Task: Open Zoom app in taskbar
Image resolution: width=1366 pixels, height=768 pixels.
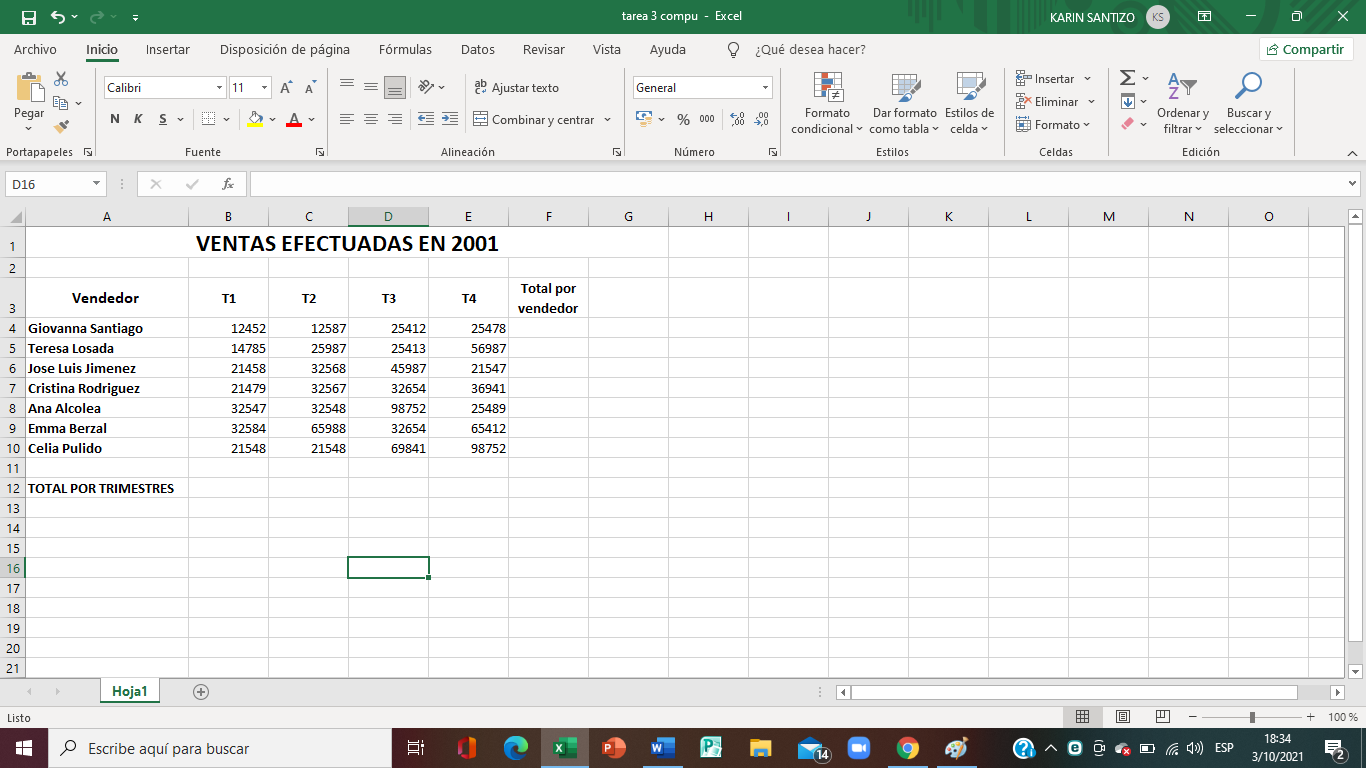Action: tap(858, 748)
